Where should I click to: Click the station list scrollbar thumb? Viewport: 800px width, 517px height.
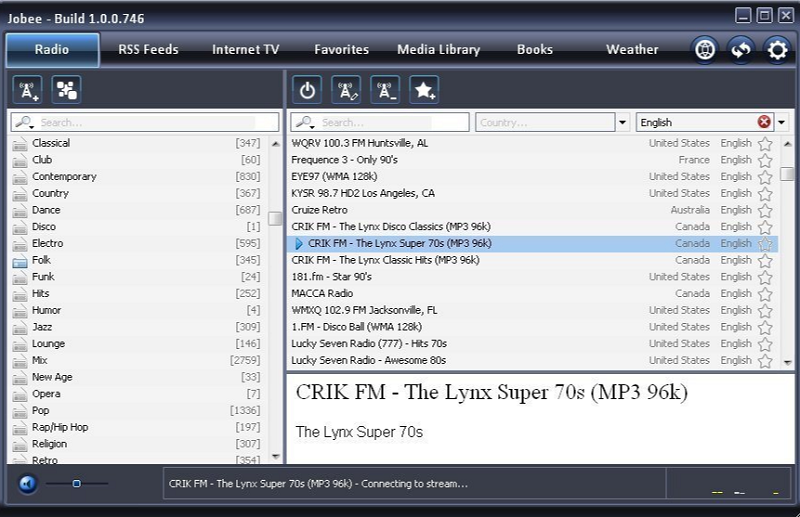coord(788,174)
